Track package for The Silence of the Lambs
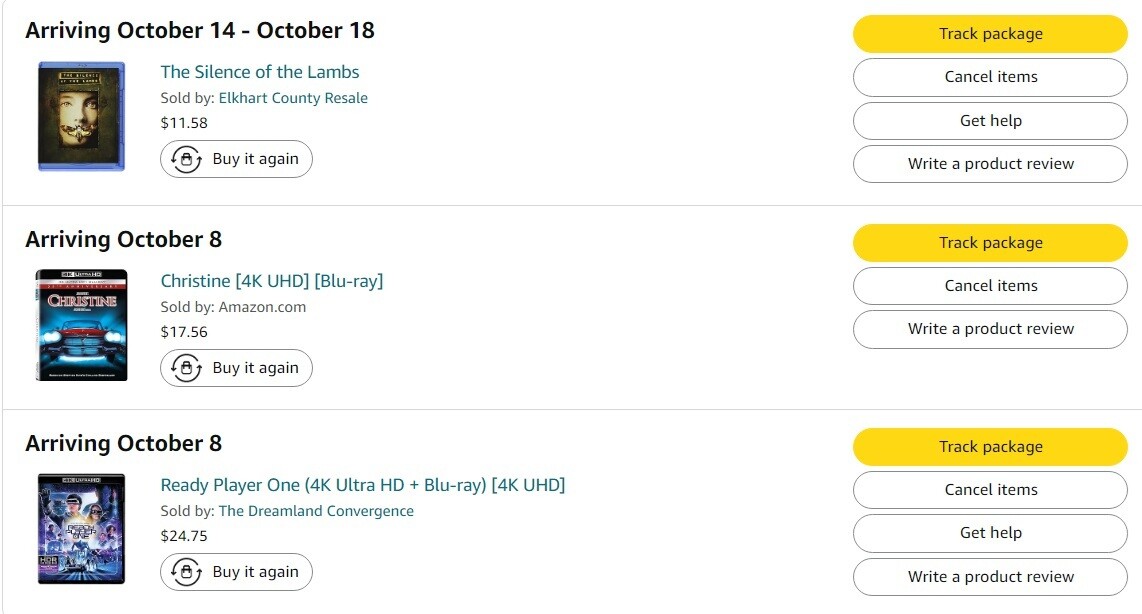The height and width of the screenshot is (614, 1142). [x=990, y=34]
